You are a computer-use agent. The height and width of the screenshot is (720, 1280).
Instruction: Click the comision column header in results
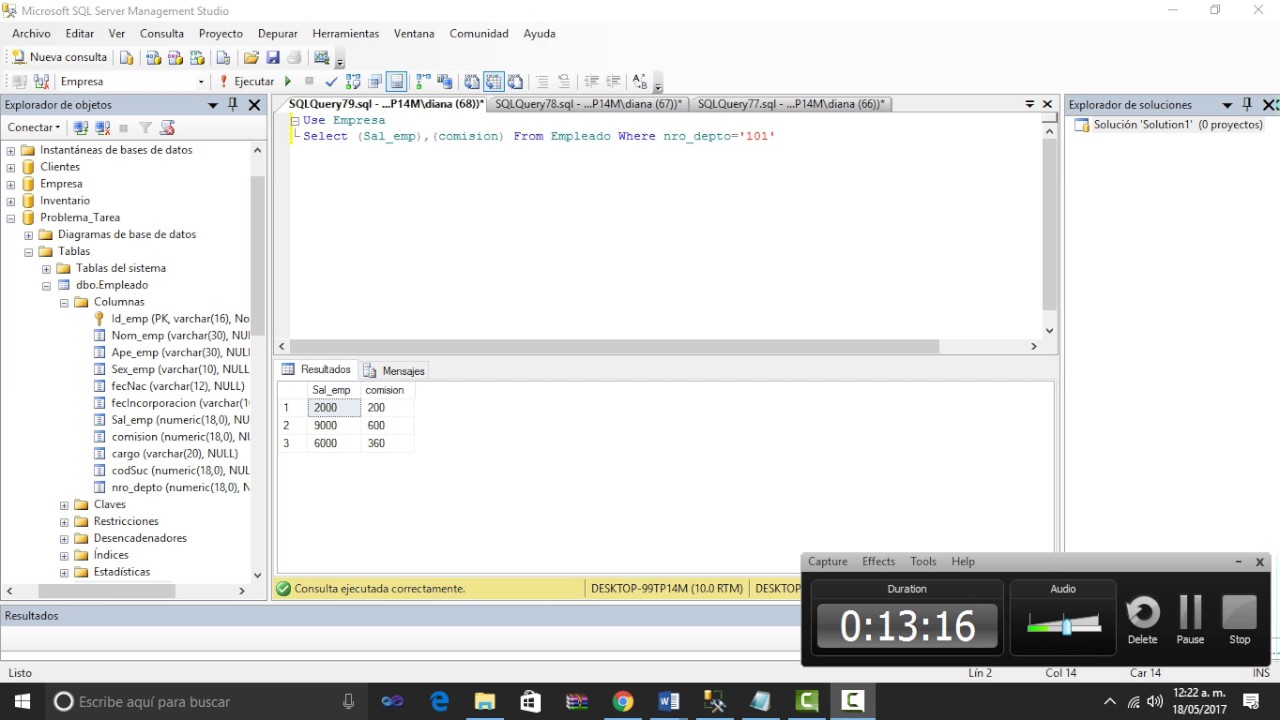click(387, 390)
